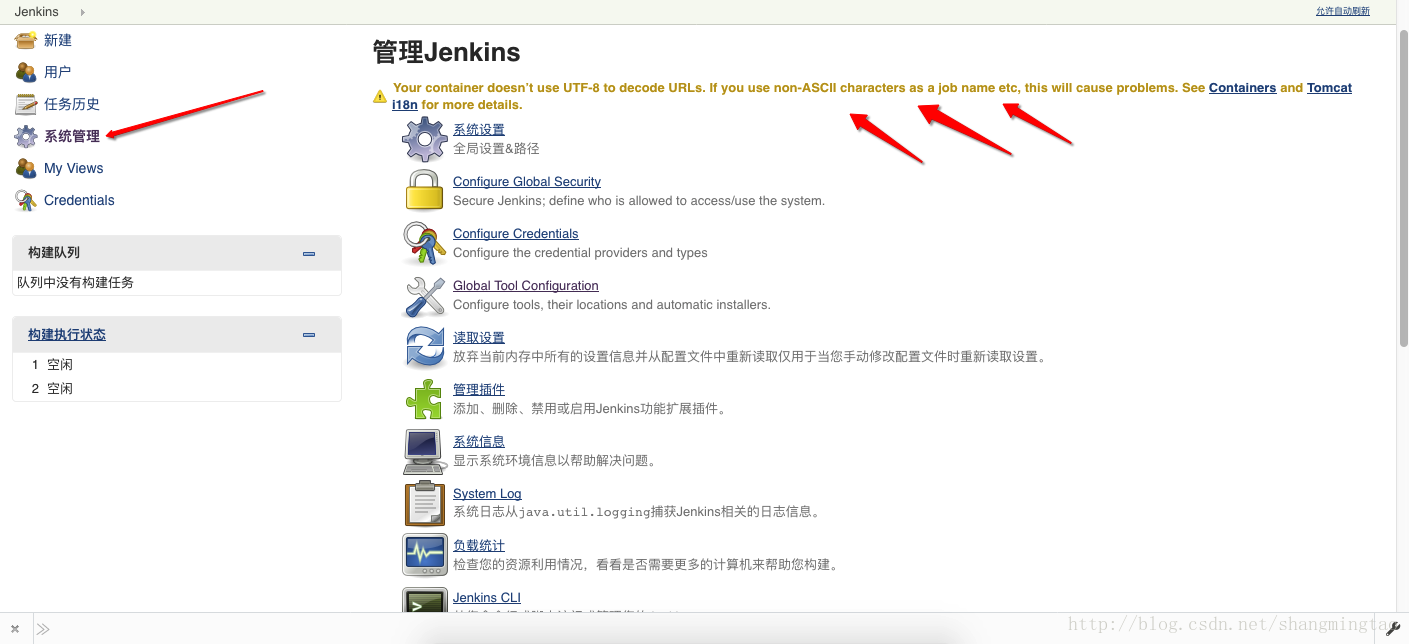Image resolution: width=1409 pixels, height=644 pixels.
Task: Open the 系统设置 link
Action: pyautogui.click(x=479, y=130)
